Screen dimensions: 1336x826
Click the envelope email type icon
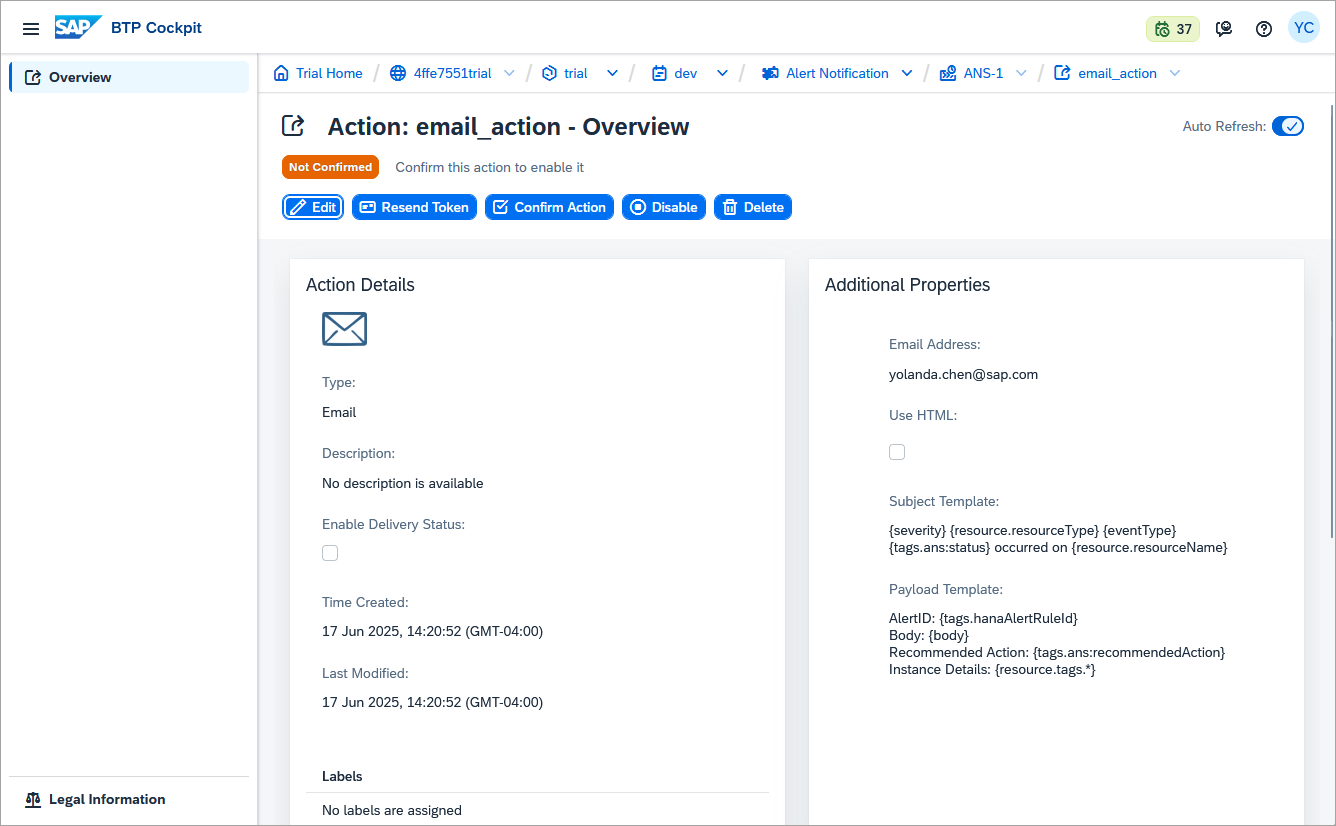click(x=344, y=329)
